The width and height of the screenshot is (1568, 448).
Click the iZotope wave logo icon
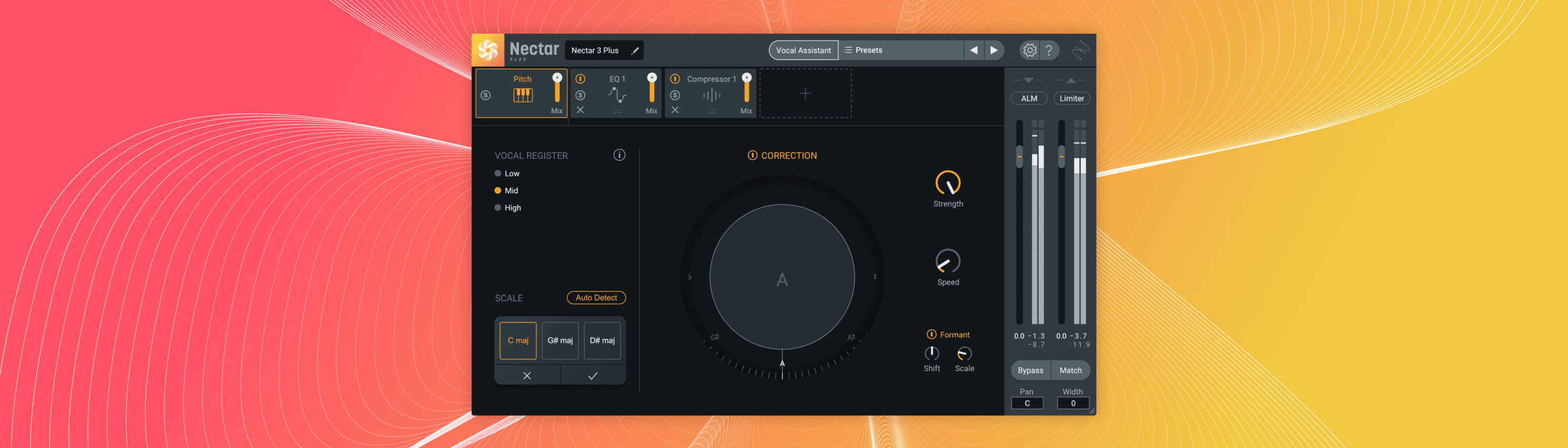[x=1080, y=50]
